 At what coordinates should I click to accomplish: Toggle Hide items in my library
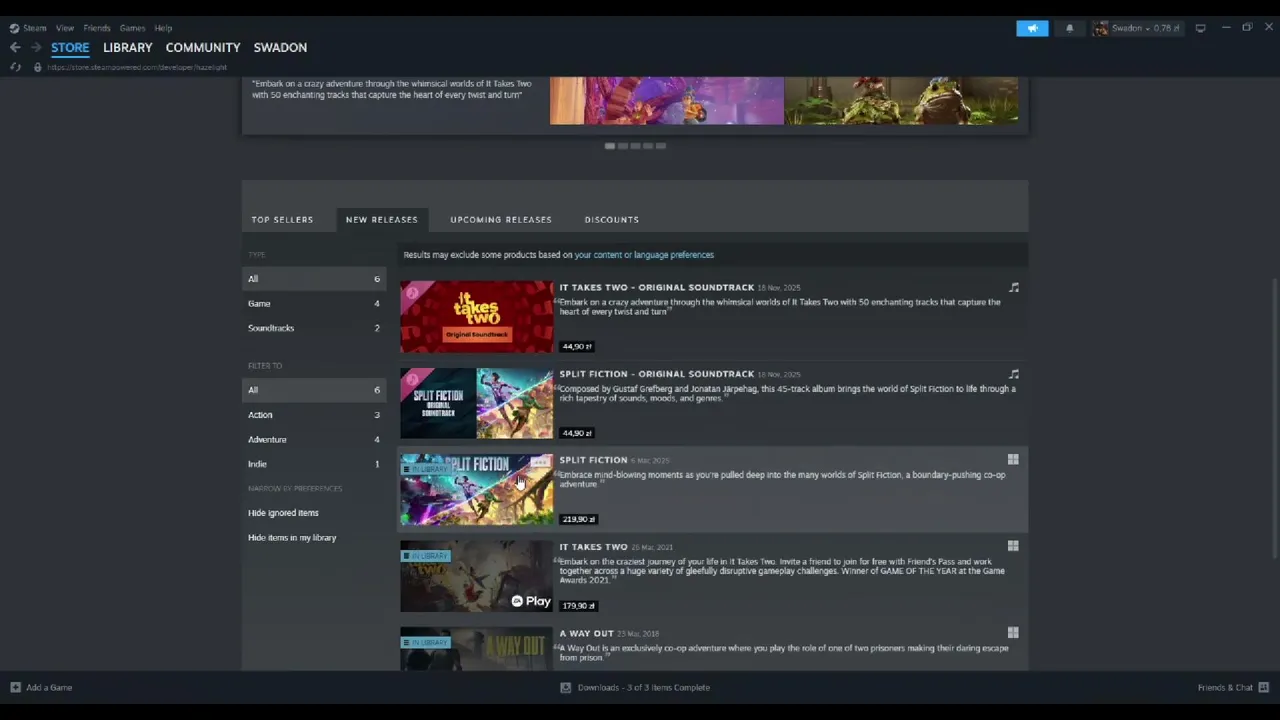point(292,538)
